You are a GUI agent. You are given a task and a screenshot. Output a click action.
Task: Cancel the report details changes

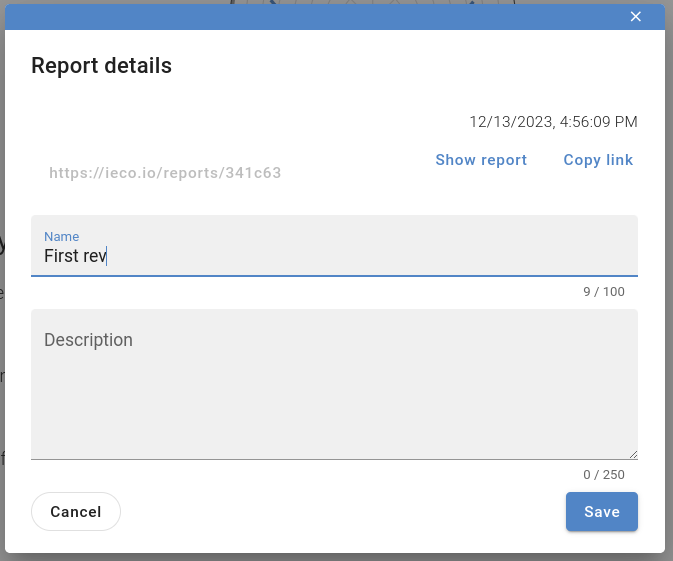[76, 511]
